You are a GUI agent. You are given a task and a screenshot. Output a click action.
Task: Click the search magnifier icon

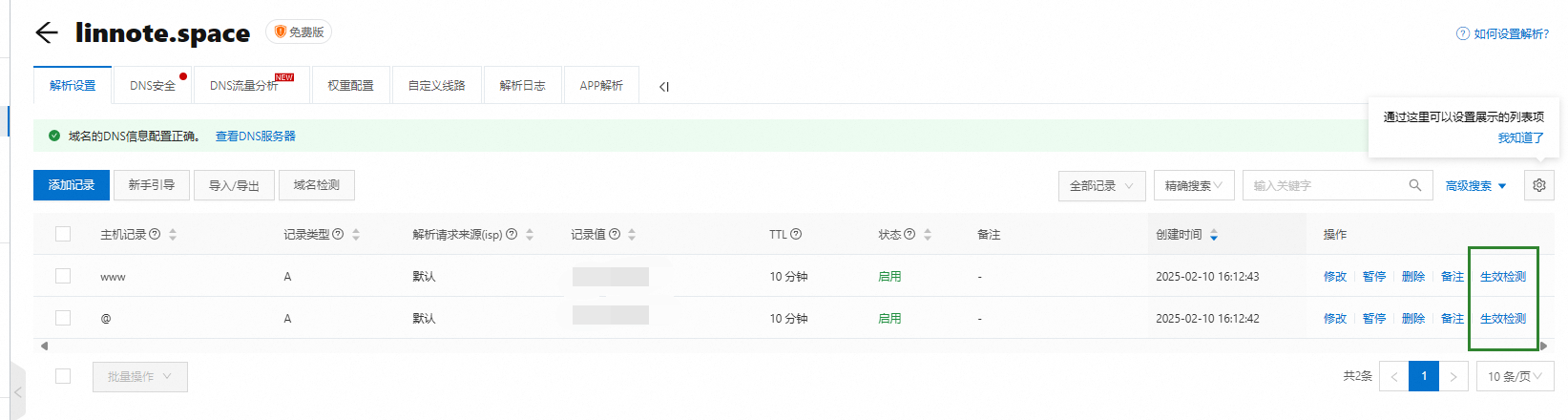click(x=1414, y=185)
